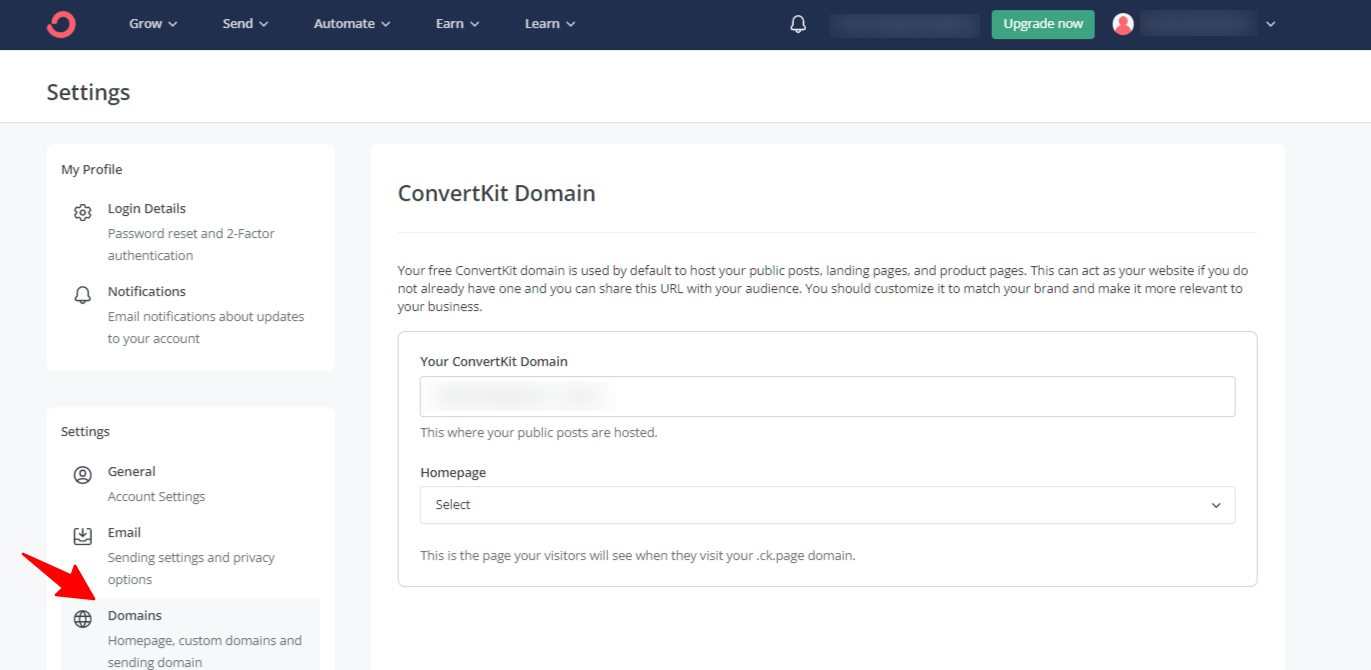Select Email sending settings

pyautogui.click(x=124, y=532)
